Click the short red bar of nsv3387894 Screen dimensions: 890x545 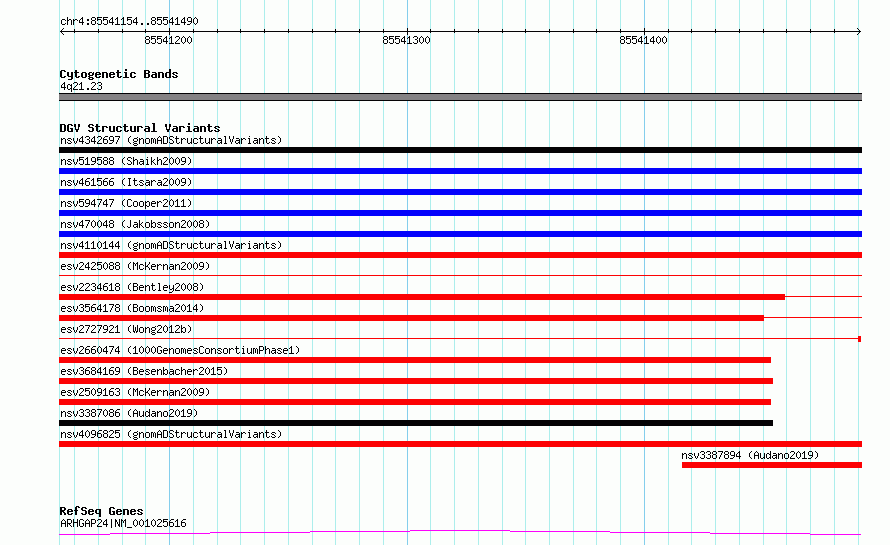[x=772, y=465]
